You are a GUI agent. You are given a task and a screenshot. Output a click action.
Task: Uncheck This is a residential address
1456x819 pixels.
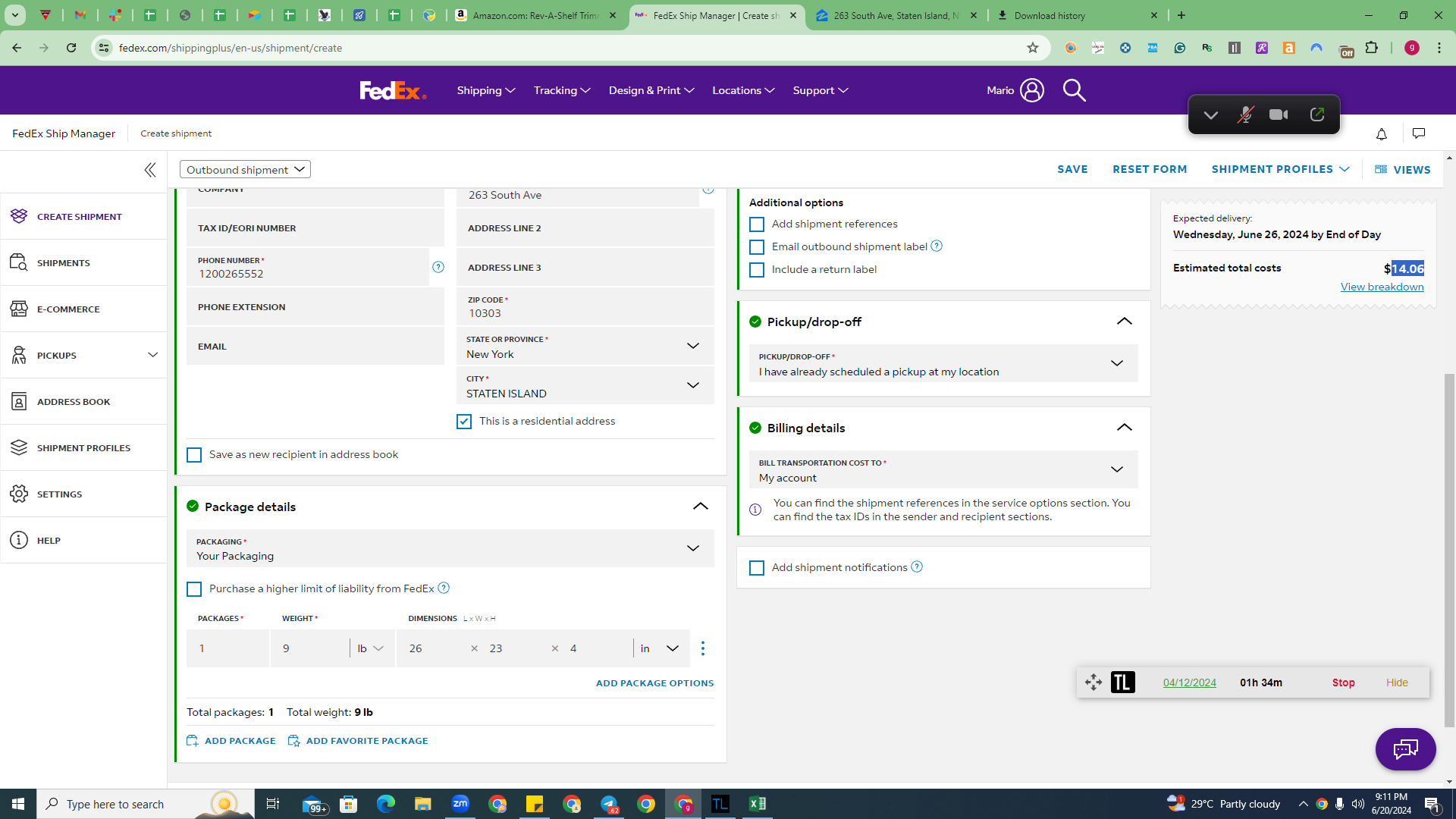coord(464,422)
